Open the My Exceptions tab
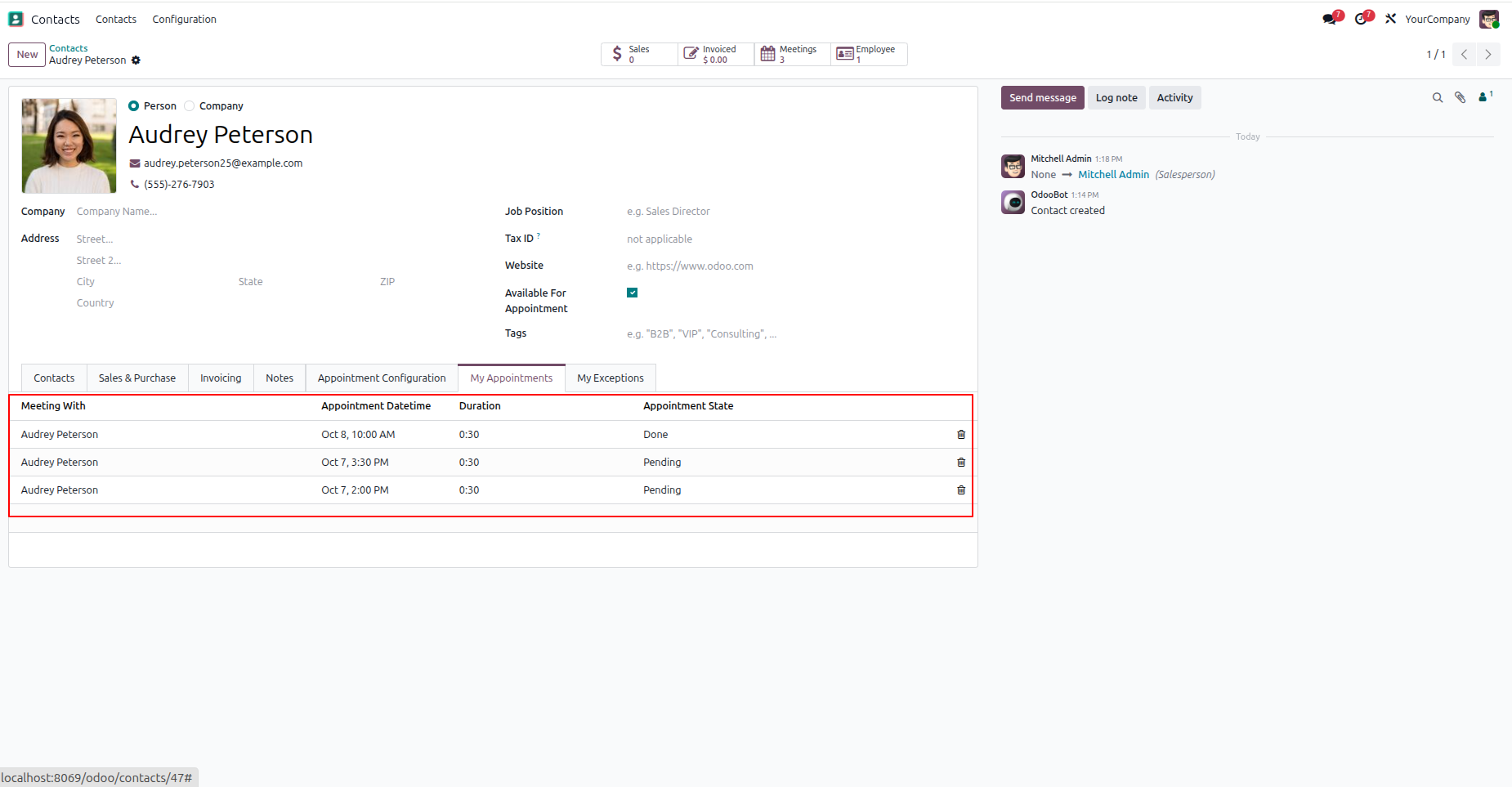The image size is (1512, 787). (x=611, y=378)
